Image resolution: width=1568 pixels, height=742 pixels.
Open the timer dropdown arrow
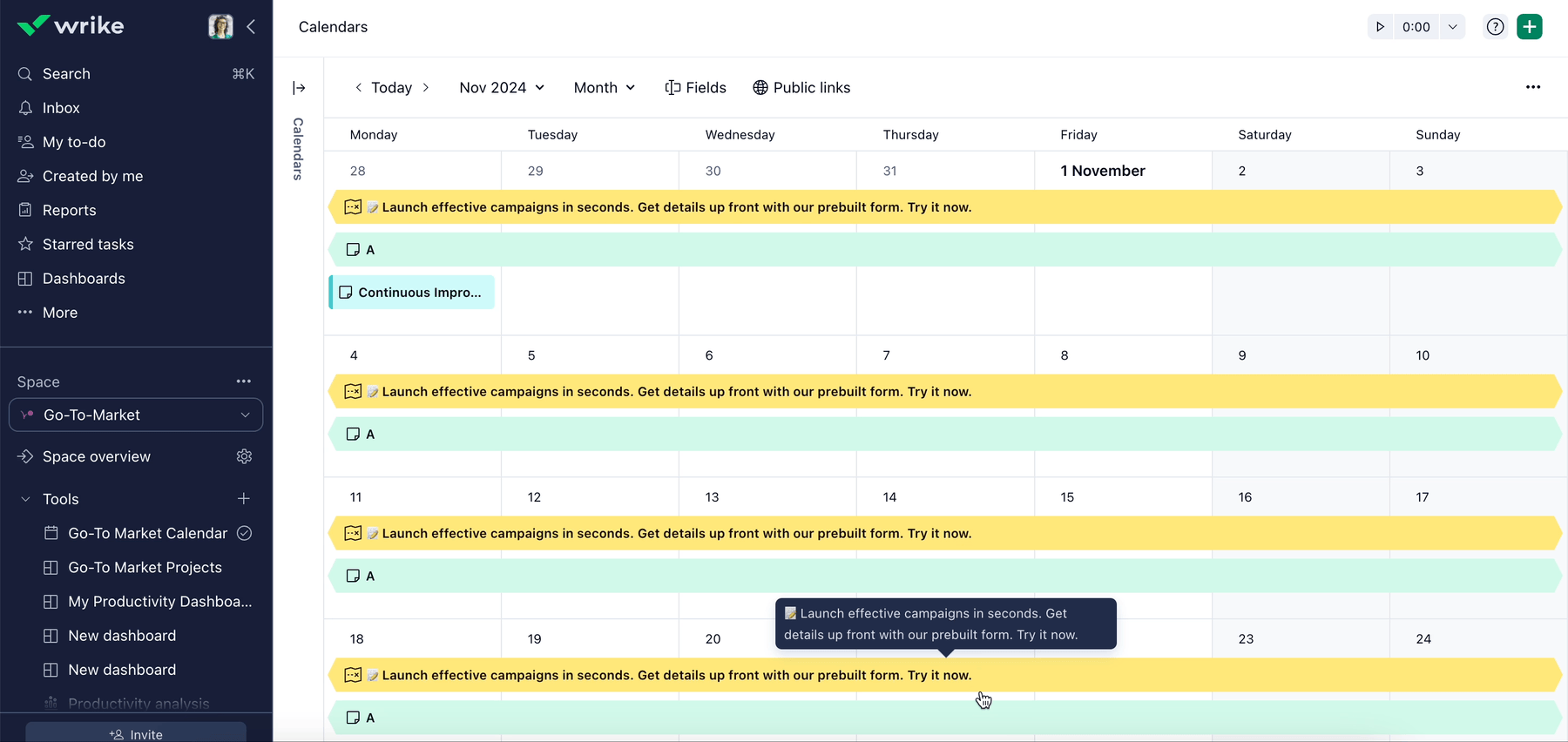(x=1452, y=27)
